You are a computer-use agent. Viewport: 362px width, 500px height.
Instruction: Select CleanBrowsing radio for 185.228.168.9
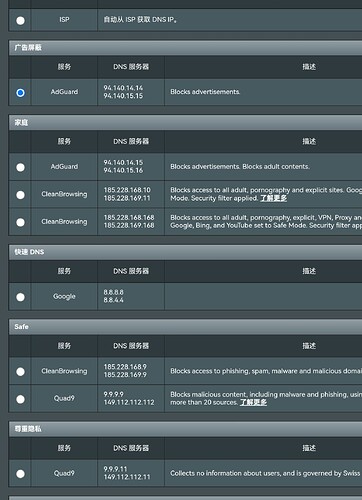[x=20, y=371]
